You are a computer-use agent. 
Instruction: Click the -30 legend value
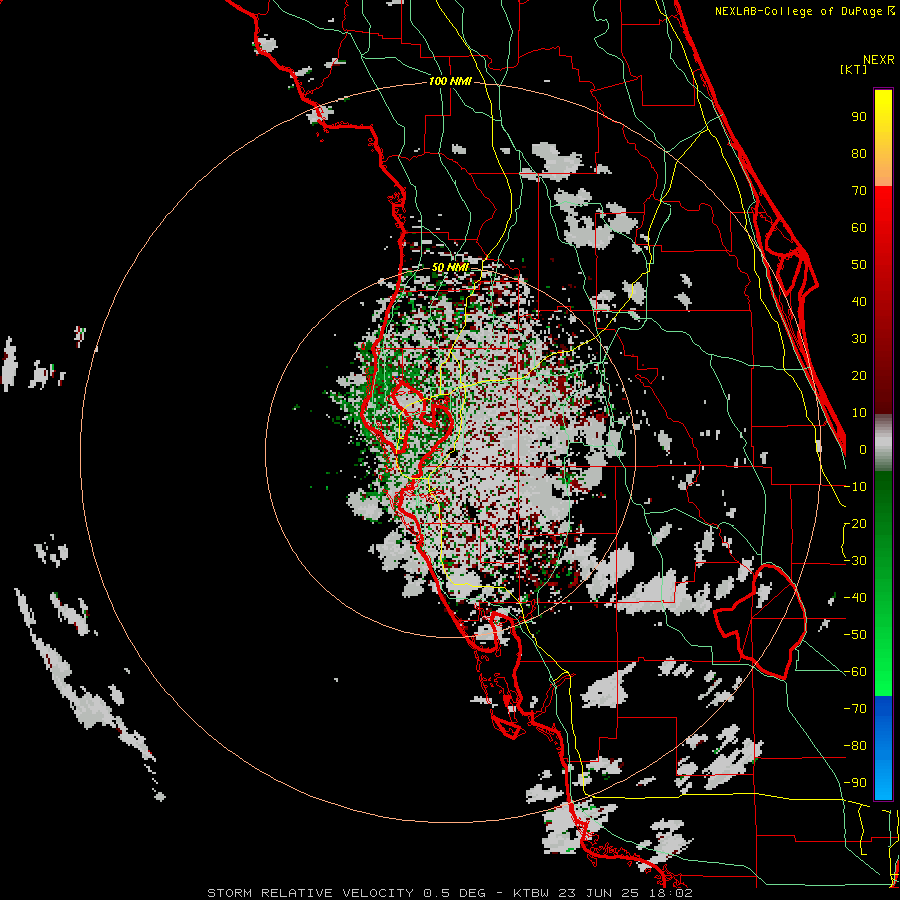tap(856, 561)
